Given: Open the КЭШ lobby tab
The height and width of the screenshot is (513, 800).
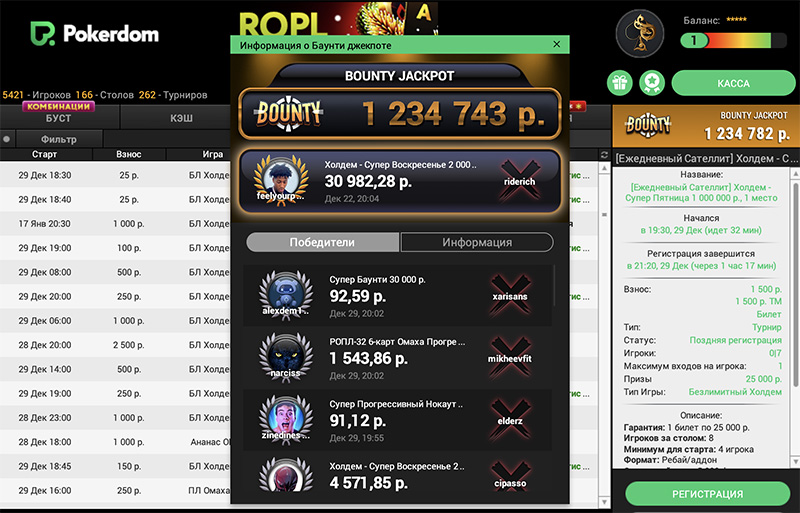Looking at the screenshot, I should point(181,118).
